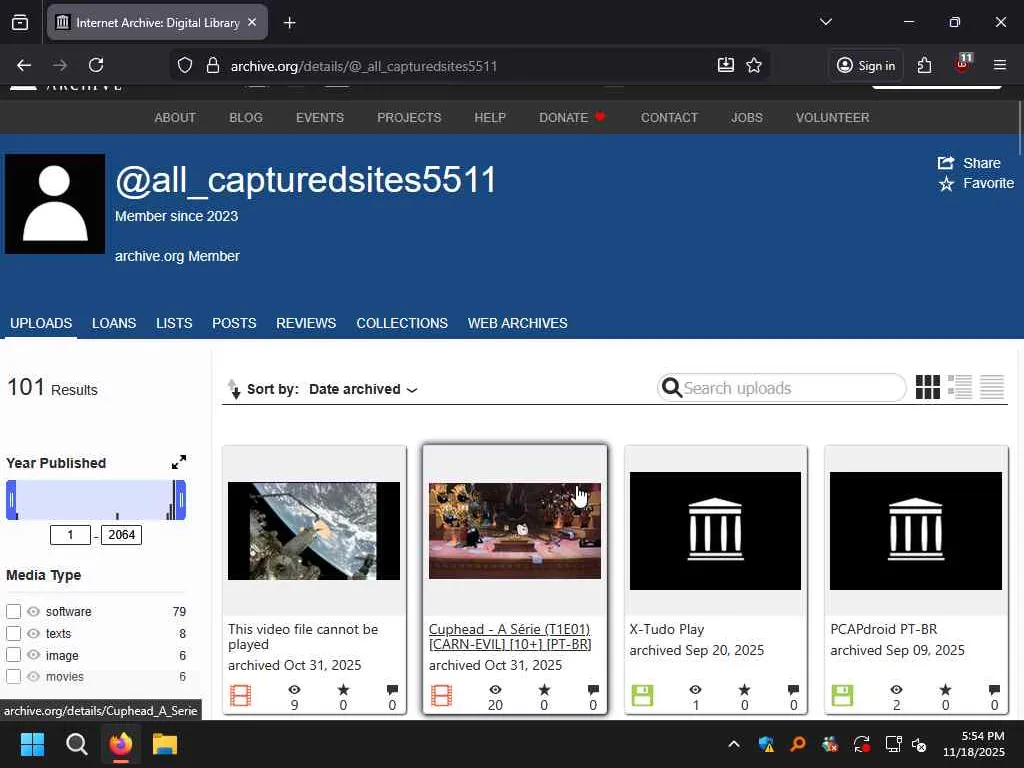Click the start year field showing 1
Viewport: 1024px width, 768px height.
[x=71, y=535]
